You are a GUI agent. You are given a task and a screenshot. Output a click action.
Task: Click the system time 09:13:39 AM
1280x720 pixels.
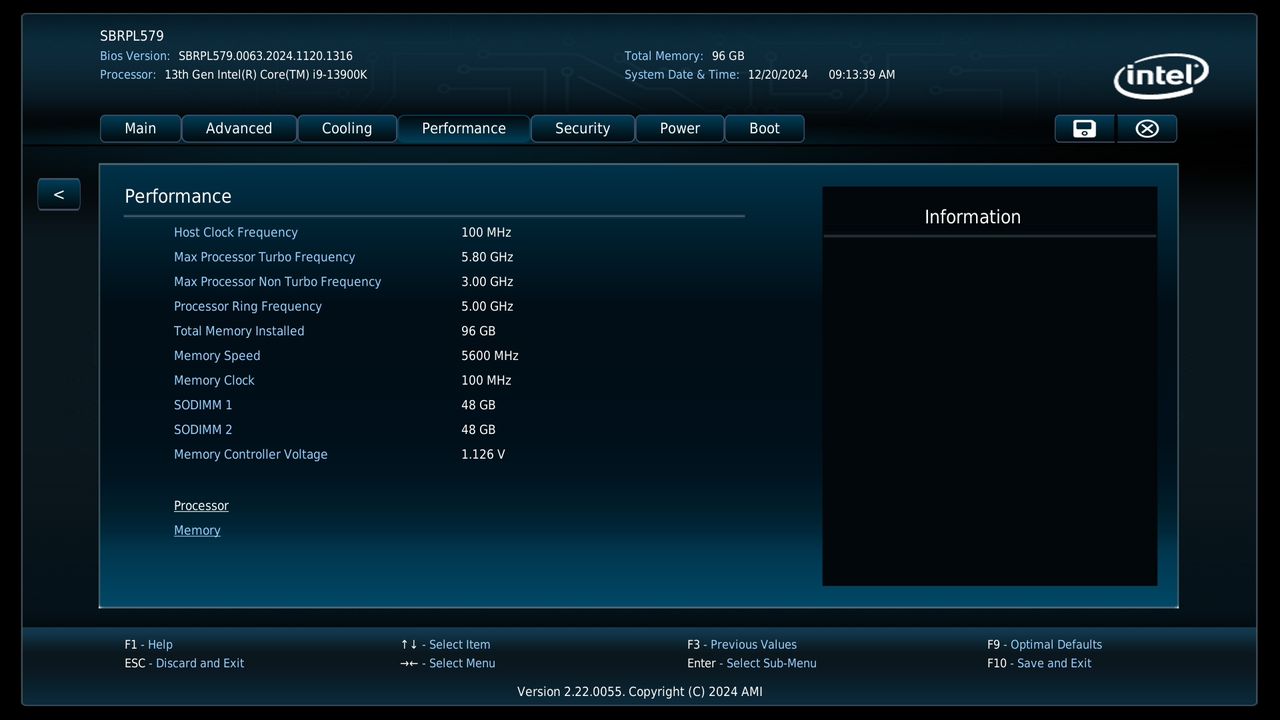point(862,75)
